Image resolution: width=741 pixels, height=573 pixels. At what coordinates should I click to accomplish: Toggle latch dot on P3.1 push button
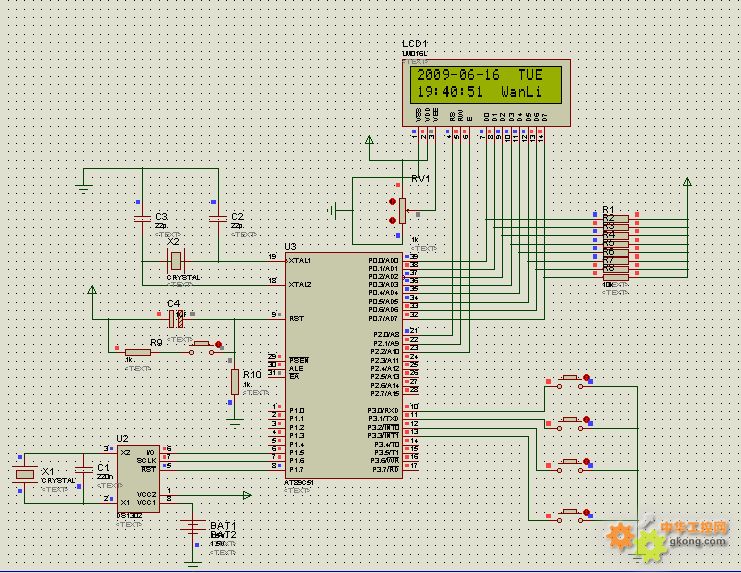(x=586, y=419)
